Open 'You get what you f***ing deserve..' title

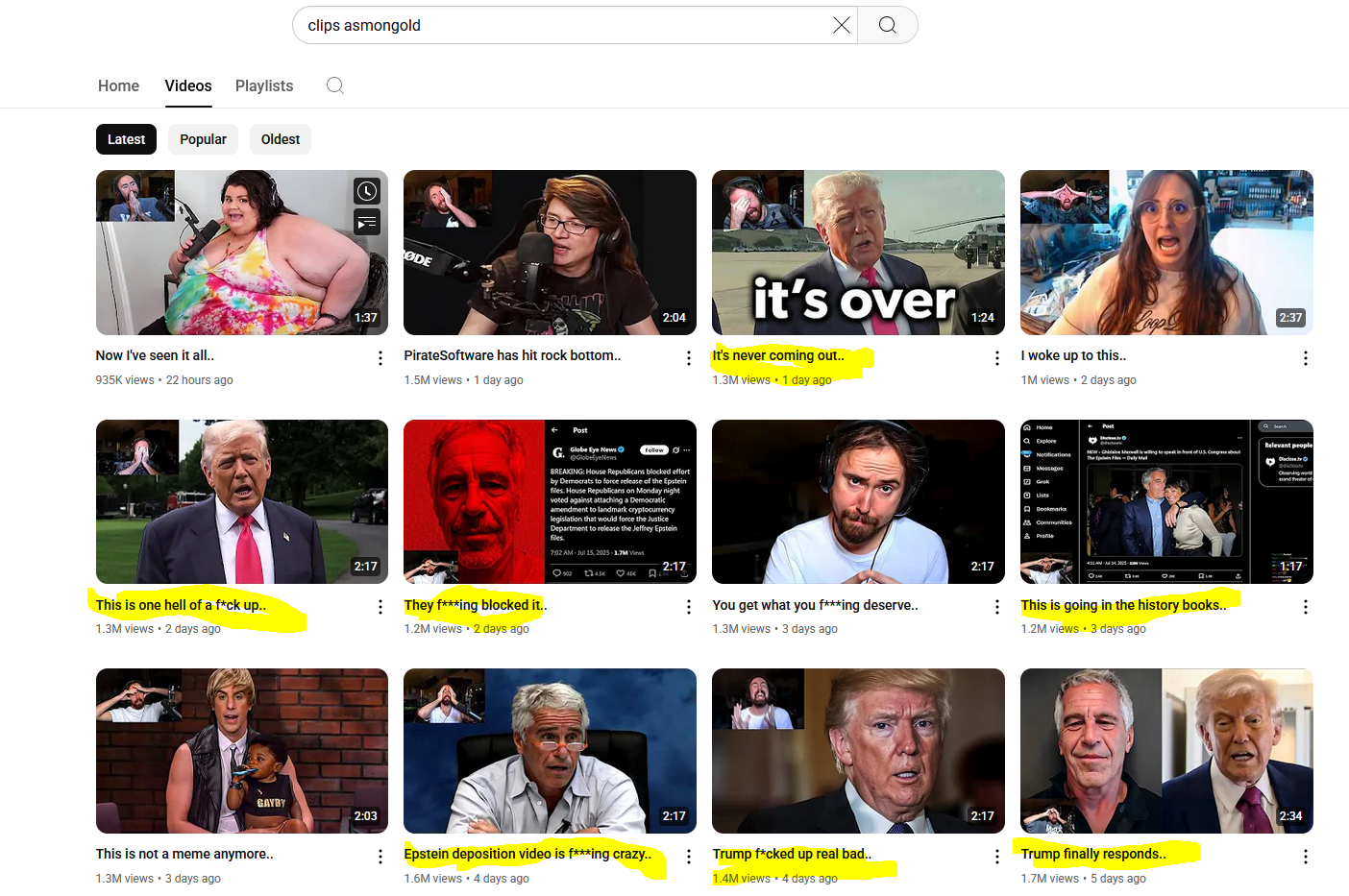[x=815, y=605]
